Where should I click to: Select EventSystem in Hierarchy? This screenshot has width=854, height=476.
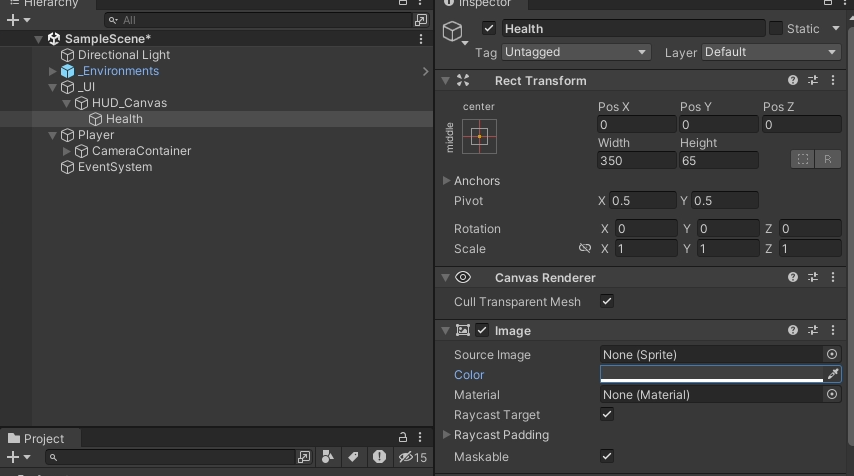pos(115,167)
